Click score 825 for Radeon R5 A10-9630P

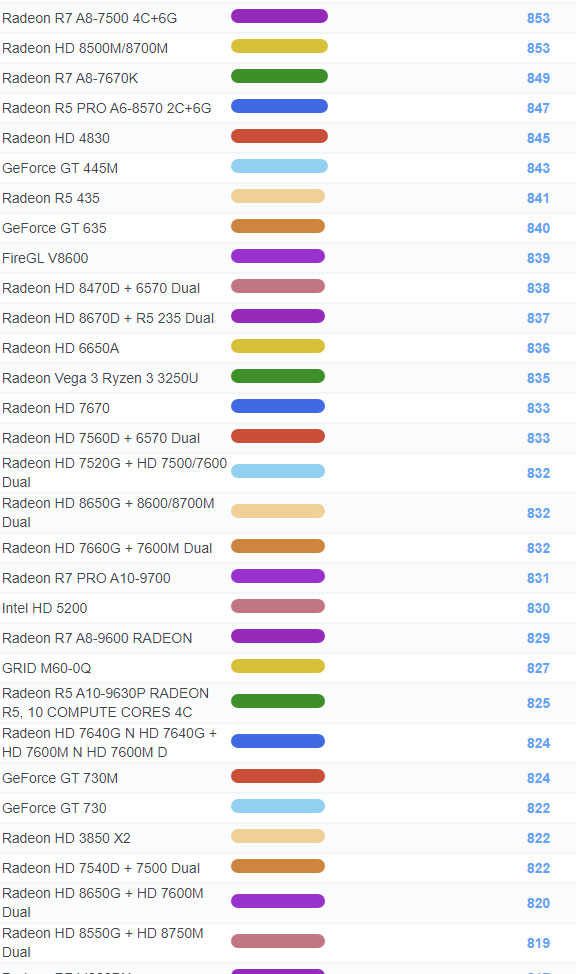click(538, 703)
